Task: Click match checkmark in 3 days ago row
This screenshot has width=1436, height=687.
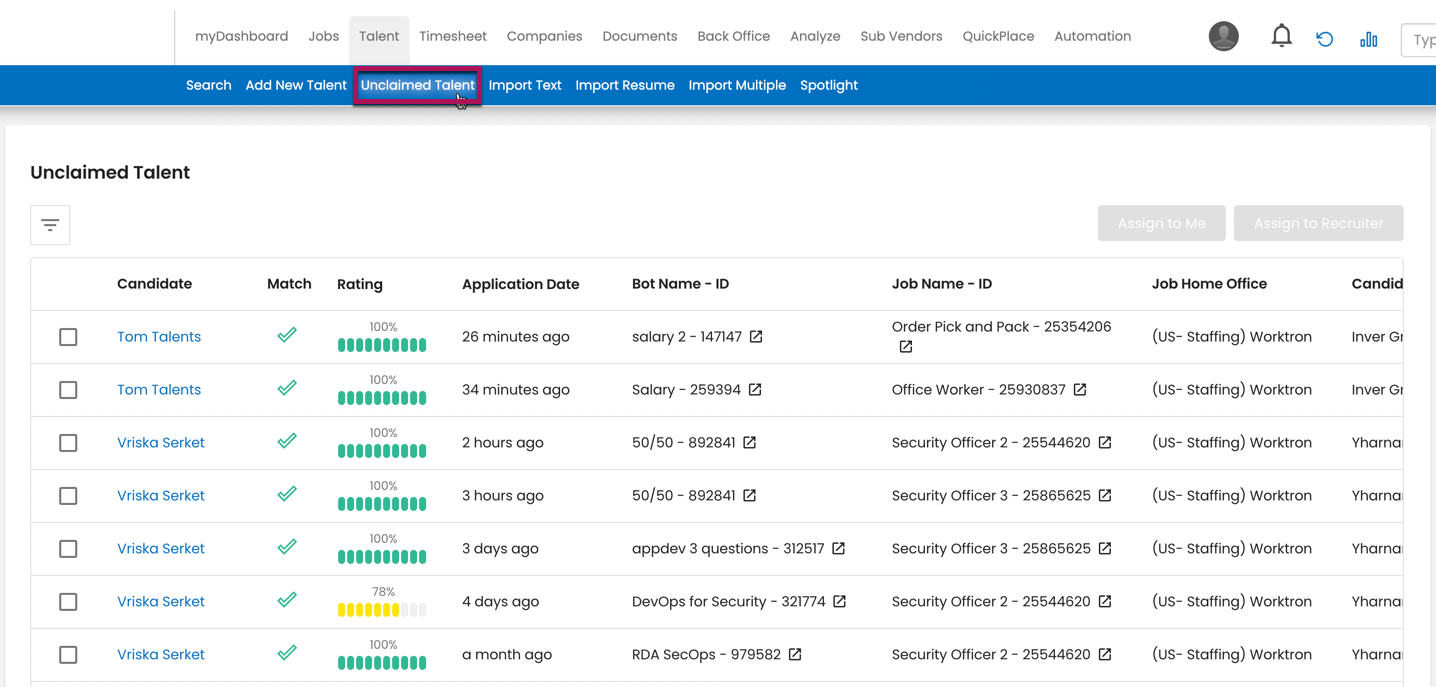Action: click(x=287, y=548)
